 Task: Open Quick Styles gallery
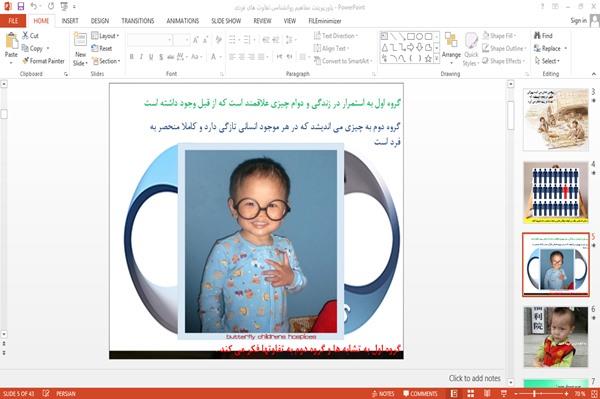[x=471, y=50]
